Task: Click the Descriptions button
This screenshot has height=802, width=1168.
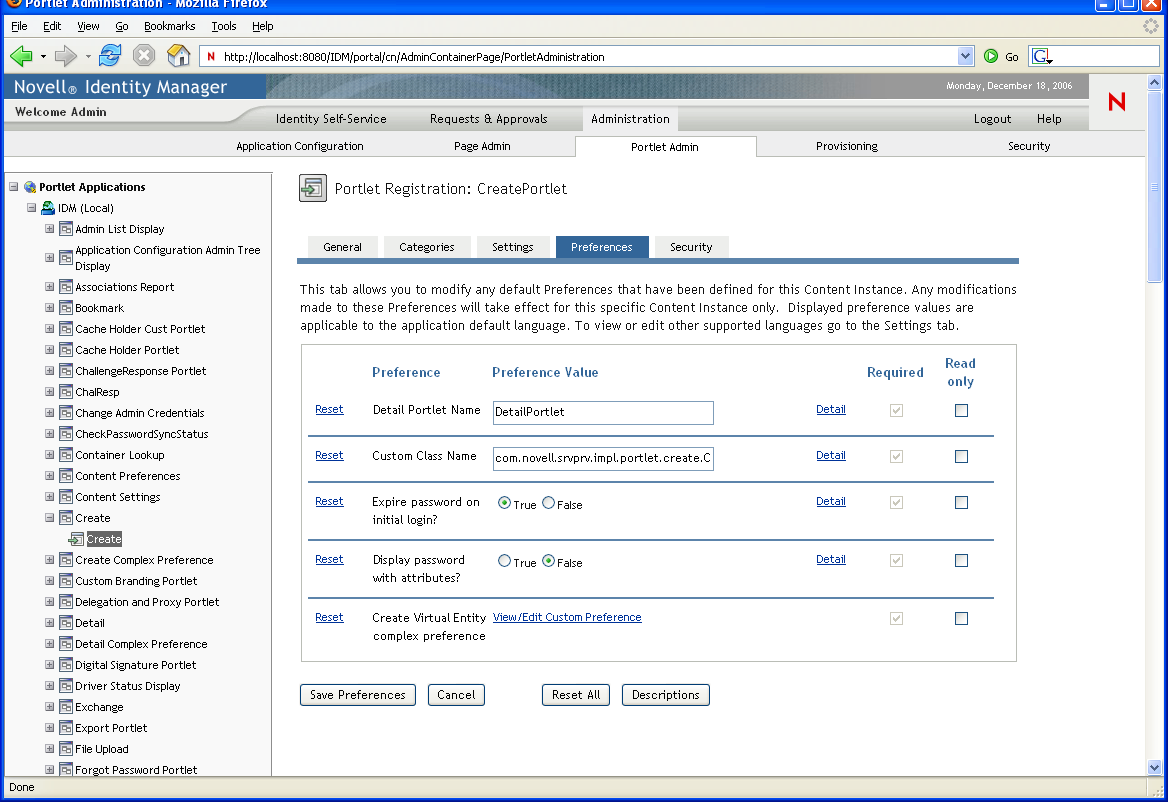Action: coord(666,695)
